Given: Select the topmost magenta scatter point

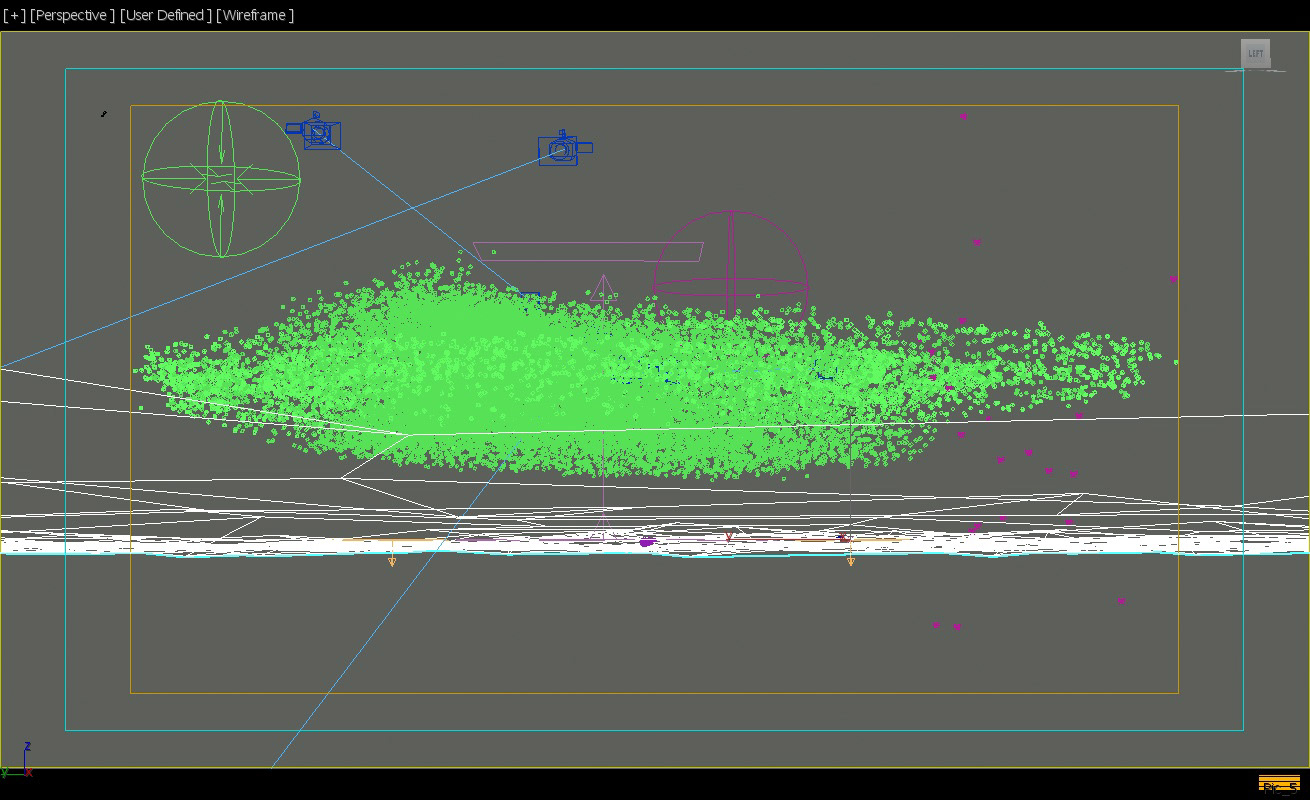Looking at the screenshot, I should click(963, 116).
